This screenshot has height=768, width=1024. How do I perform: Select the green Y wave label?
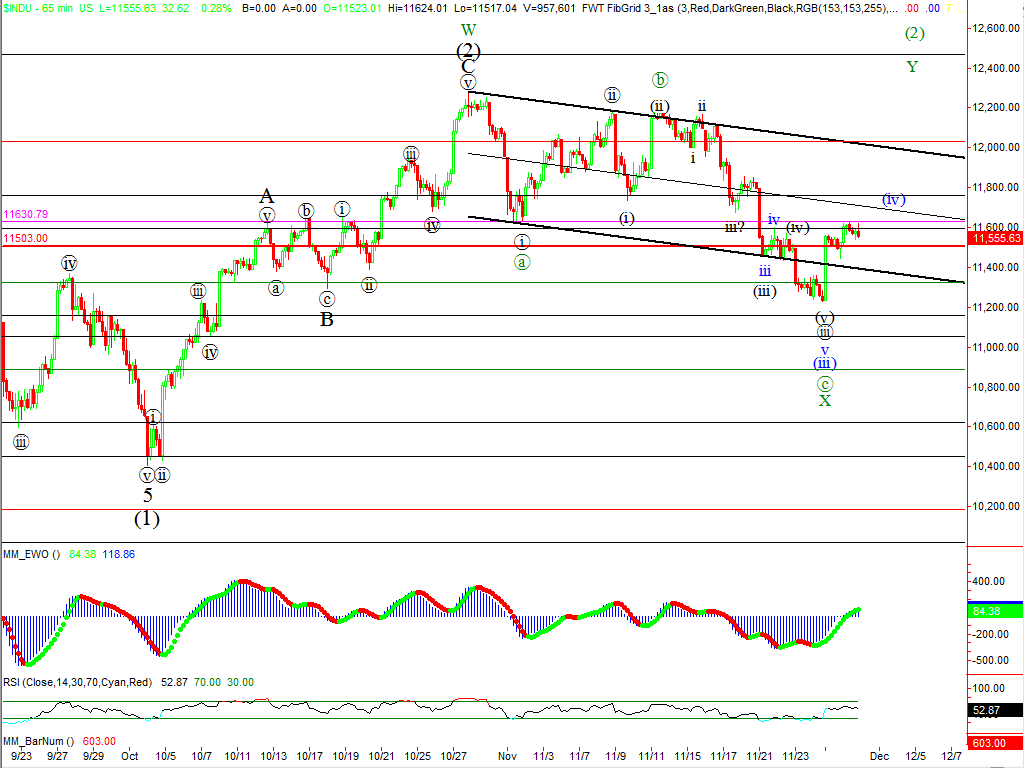pos(912,67)
